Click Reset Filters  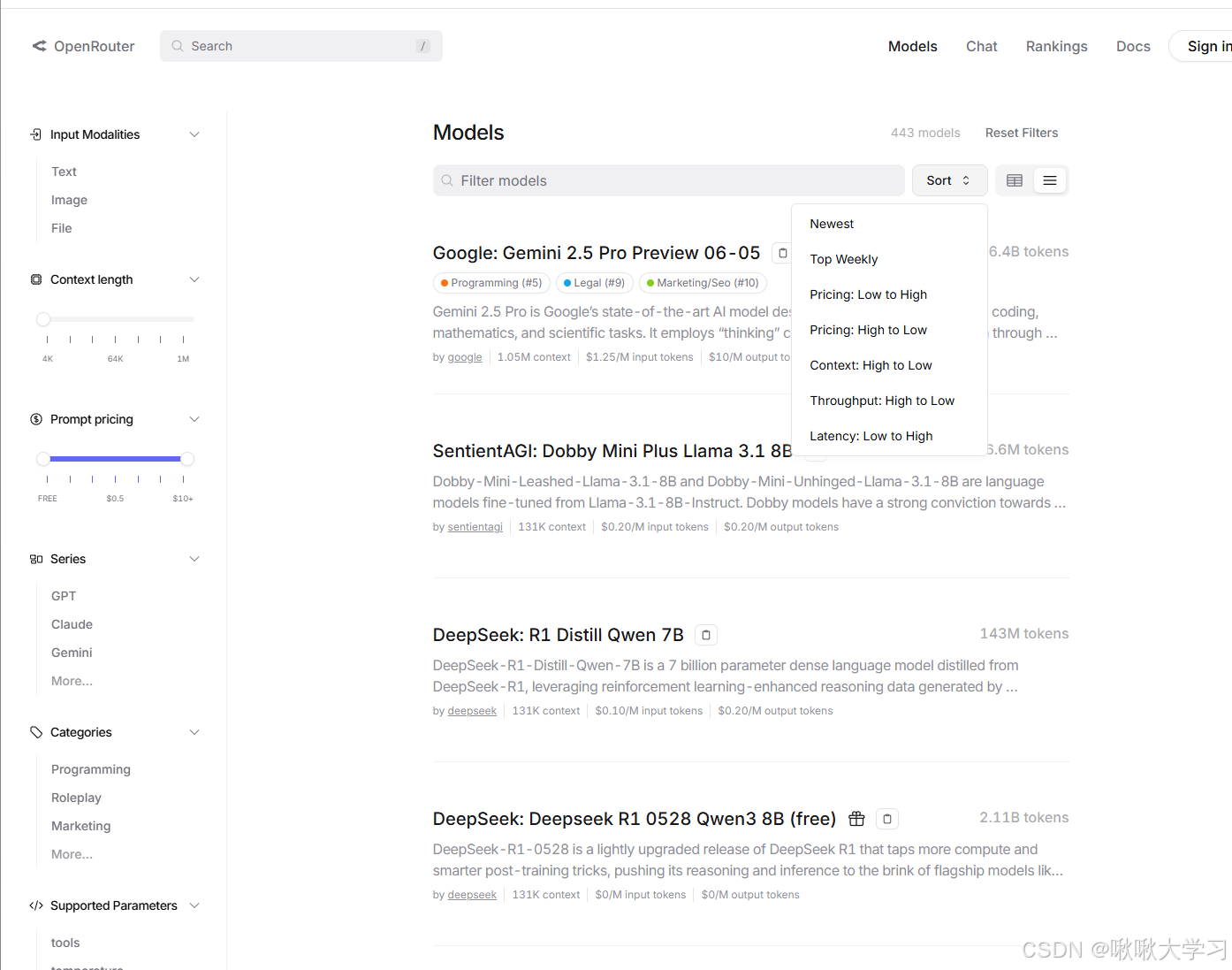pyautogui.click(x=1022, y=133)
